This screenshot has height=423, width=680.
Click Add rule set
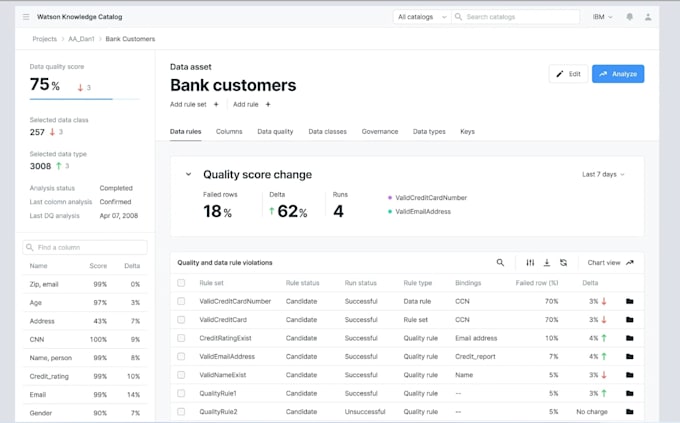(x=188, y=104)
